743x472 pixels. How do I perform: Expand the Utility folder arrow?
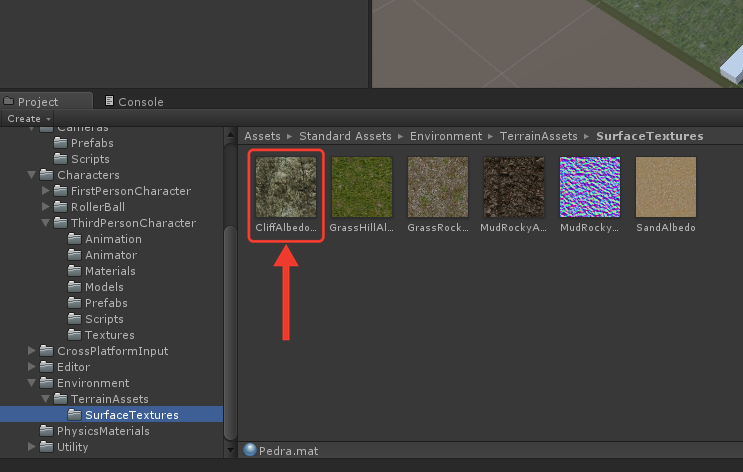(31, 447)
